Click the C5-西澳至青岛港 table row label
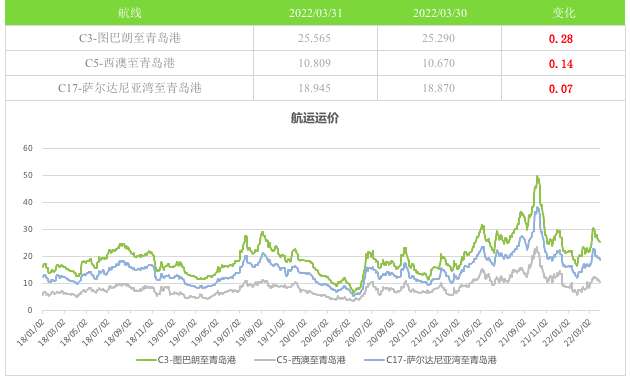630x379 pixels. click(129, 63)
